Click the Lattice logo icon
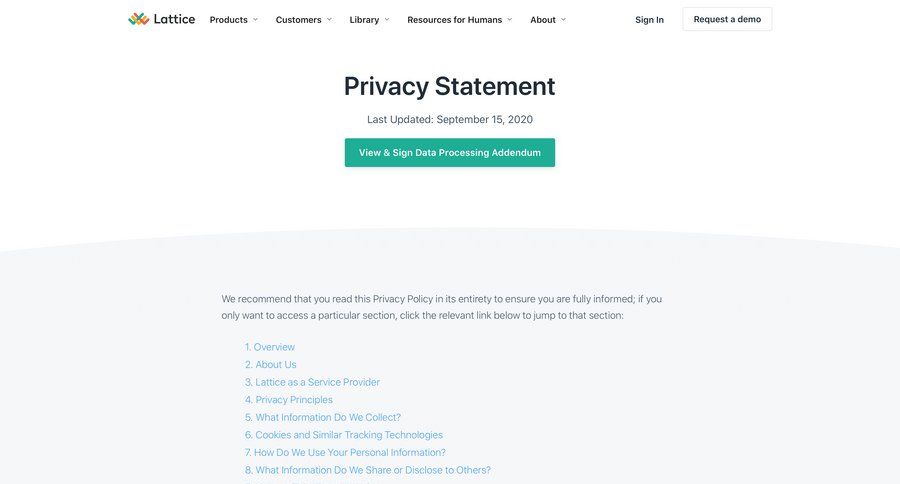The height and width of the screenshot is (484, 900). (x=138, y=19)
